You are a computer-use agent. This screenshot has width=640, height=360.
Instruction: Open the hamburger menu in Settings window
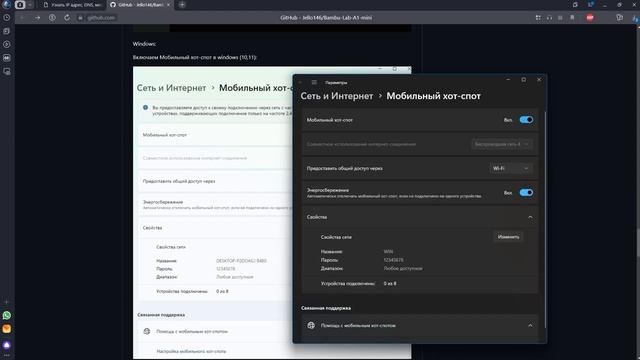pyautogui.click(x=314, y=82)
